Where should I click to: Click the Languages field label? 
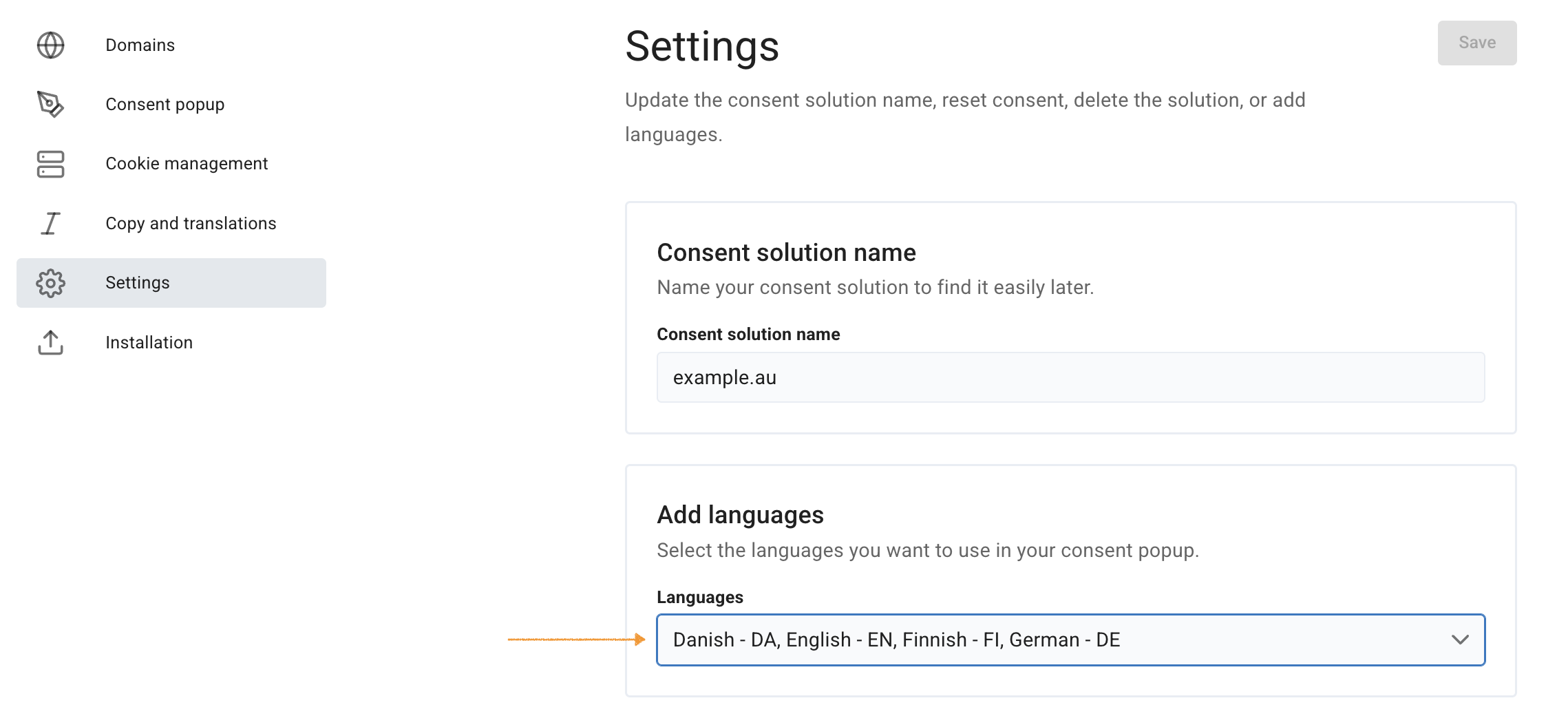point(699,598)
